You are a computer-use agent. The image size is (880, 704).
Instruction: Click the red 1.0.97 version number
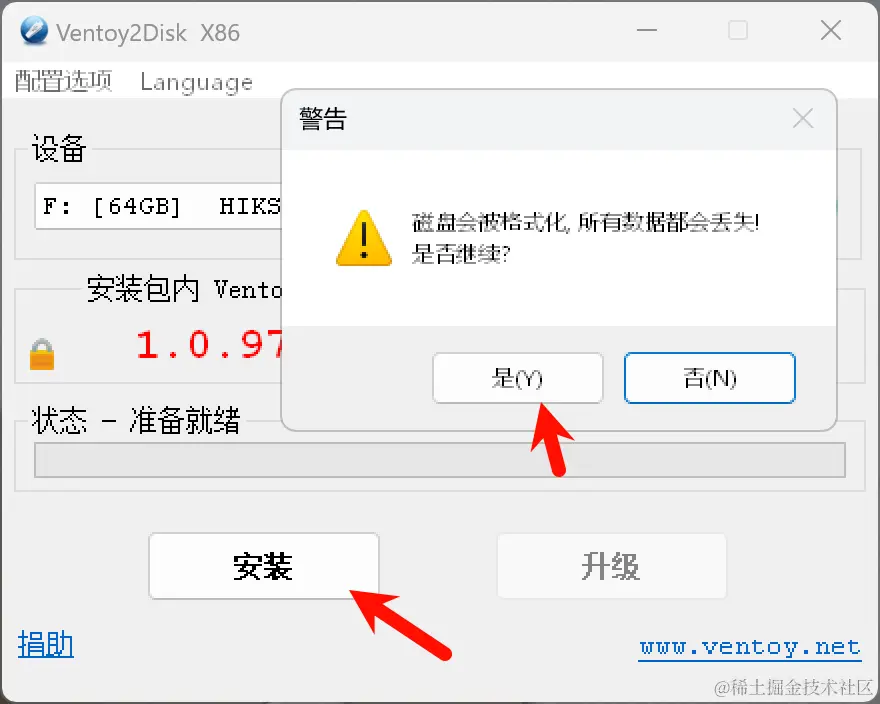click(210, 344)
